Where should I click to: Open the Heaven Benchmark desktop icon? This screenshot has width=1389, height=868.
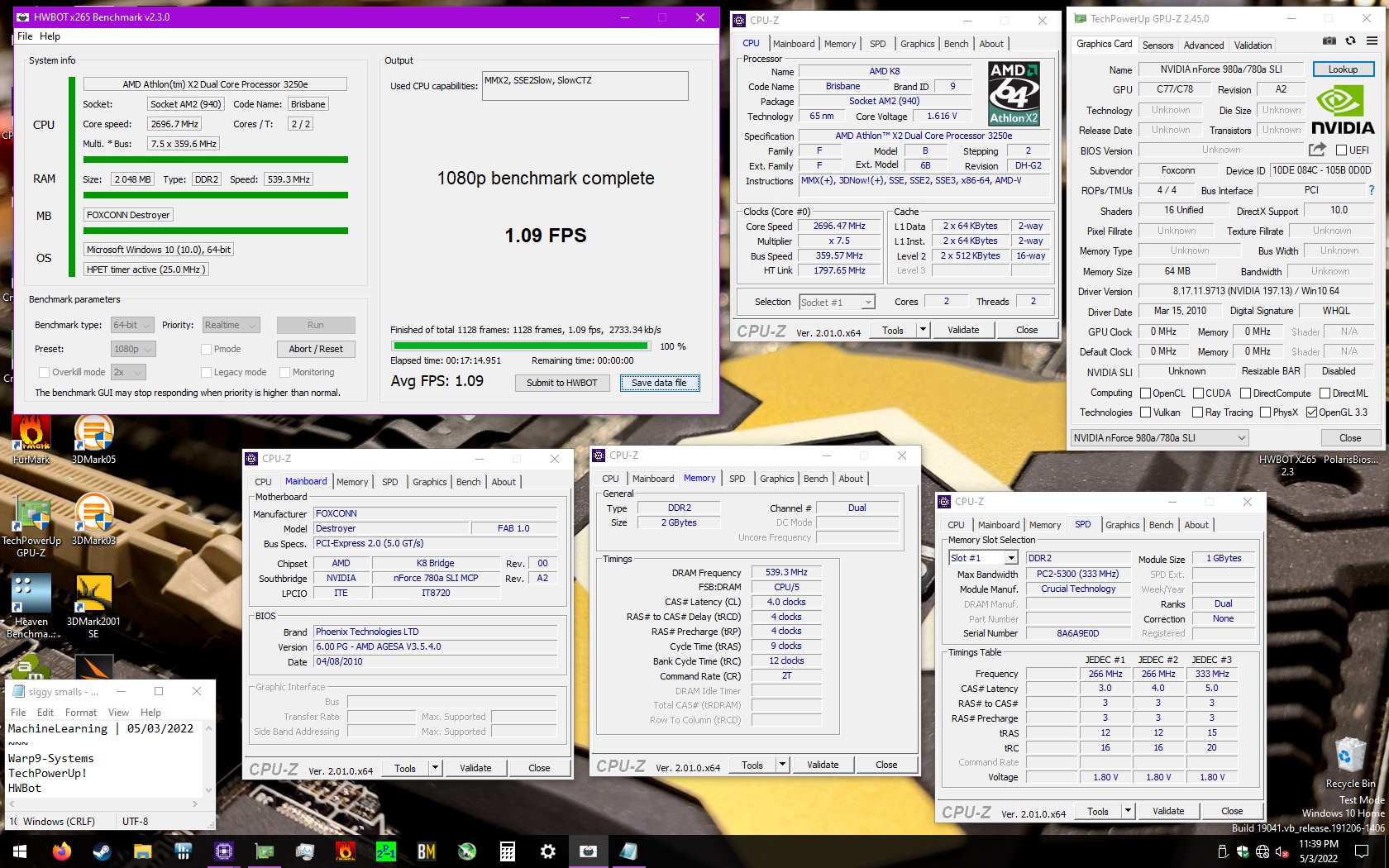pyautogui.click(x=31, y=606)
